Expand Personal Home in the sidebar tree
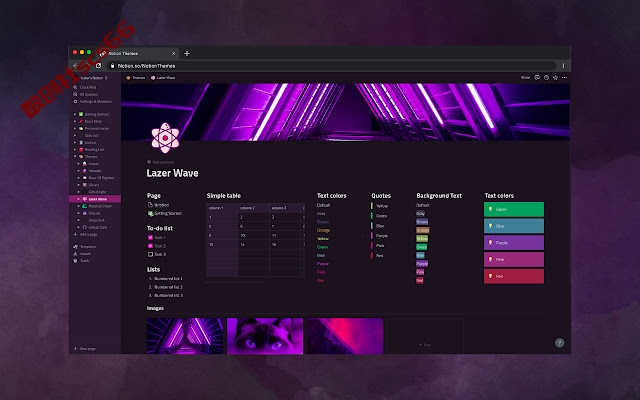 click(x=75, y=128)
